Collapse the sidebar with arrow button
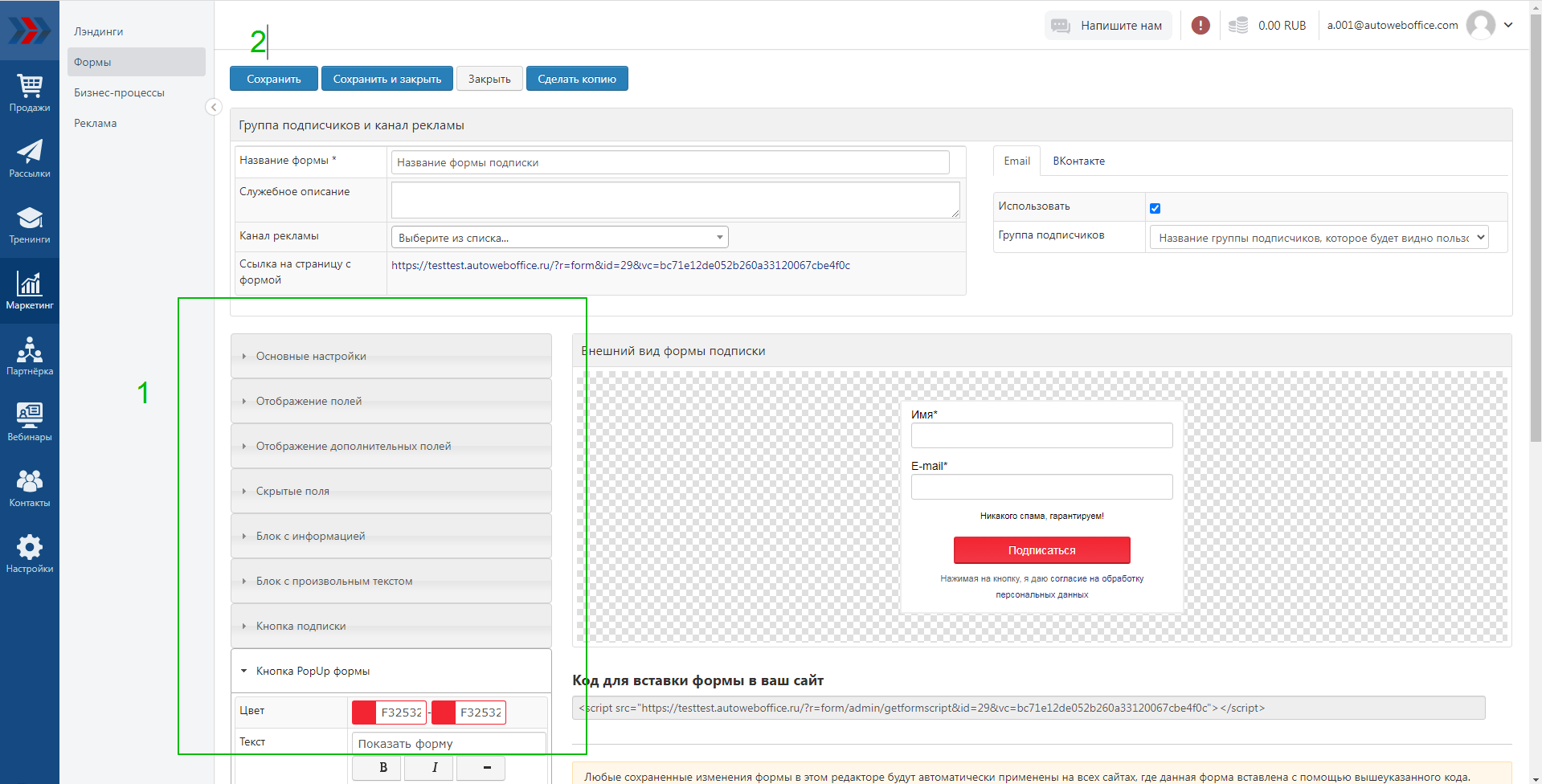The image size is (1542, 784). (x=214, y=107)
